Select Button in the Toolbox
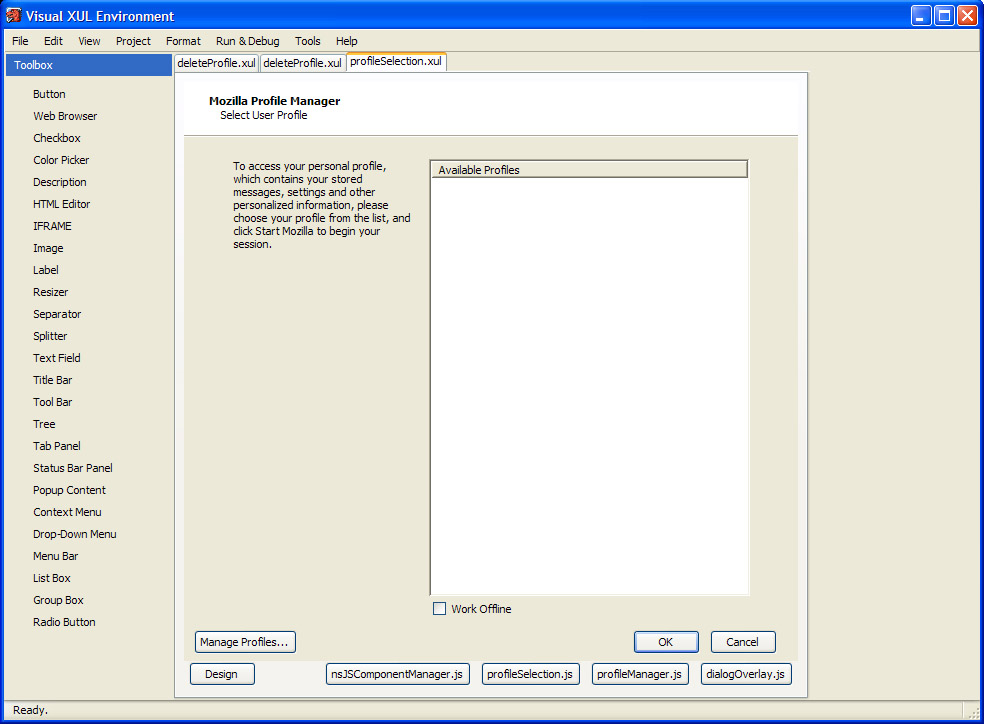984x724 pixels. point(50,94)
